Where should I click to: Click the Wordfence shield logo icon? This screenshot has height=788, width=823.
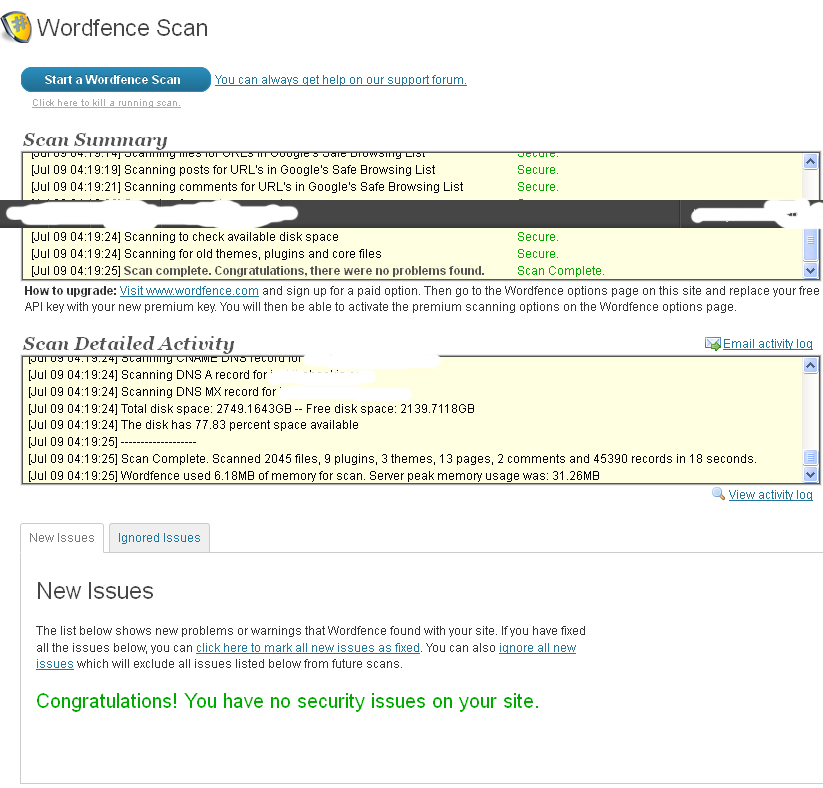pos(16,28)
